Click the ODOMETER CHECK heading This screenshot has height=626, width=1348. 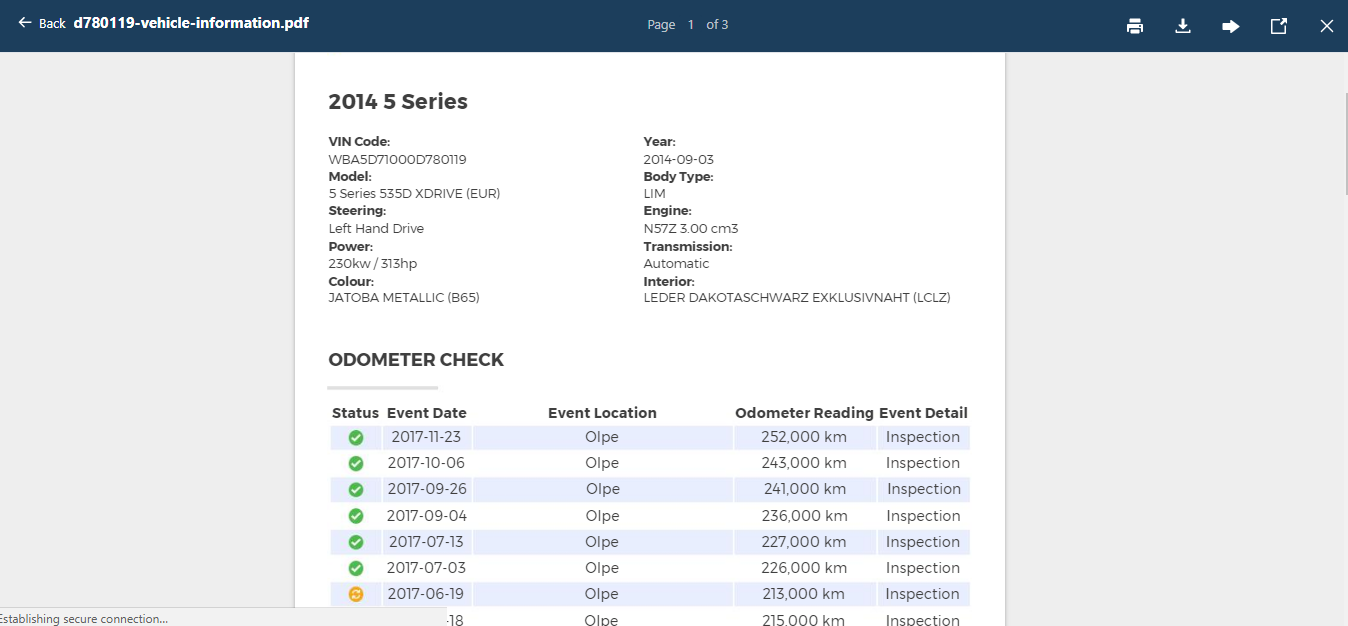pyautogui.click(x=416, y=360)
